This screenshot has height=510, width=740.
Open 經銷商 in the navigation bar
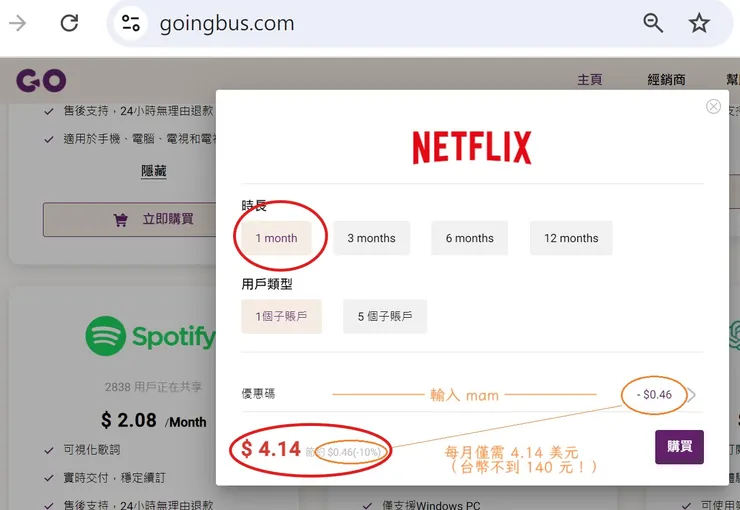click(666, 80)
